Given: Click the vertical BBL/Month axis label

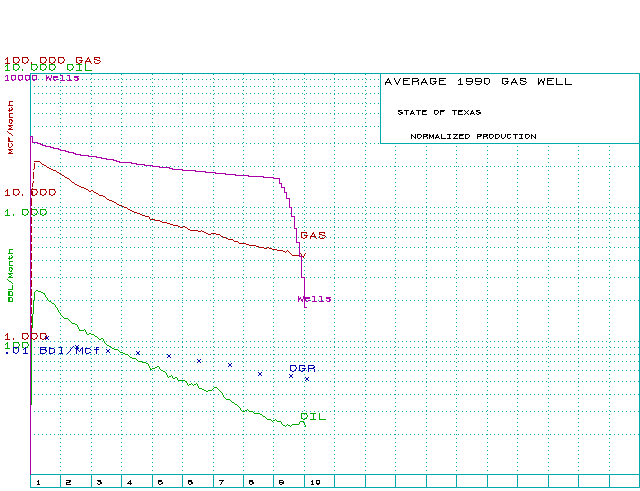Looking at the screenshot, I should coord(12,275).
